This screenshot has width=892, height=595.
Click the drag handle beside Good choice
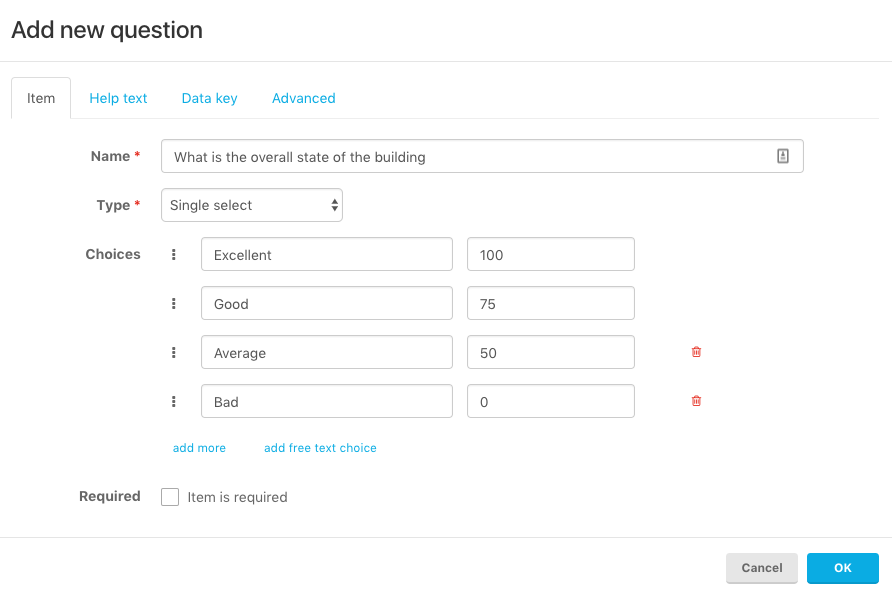tap(174, 303)
